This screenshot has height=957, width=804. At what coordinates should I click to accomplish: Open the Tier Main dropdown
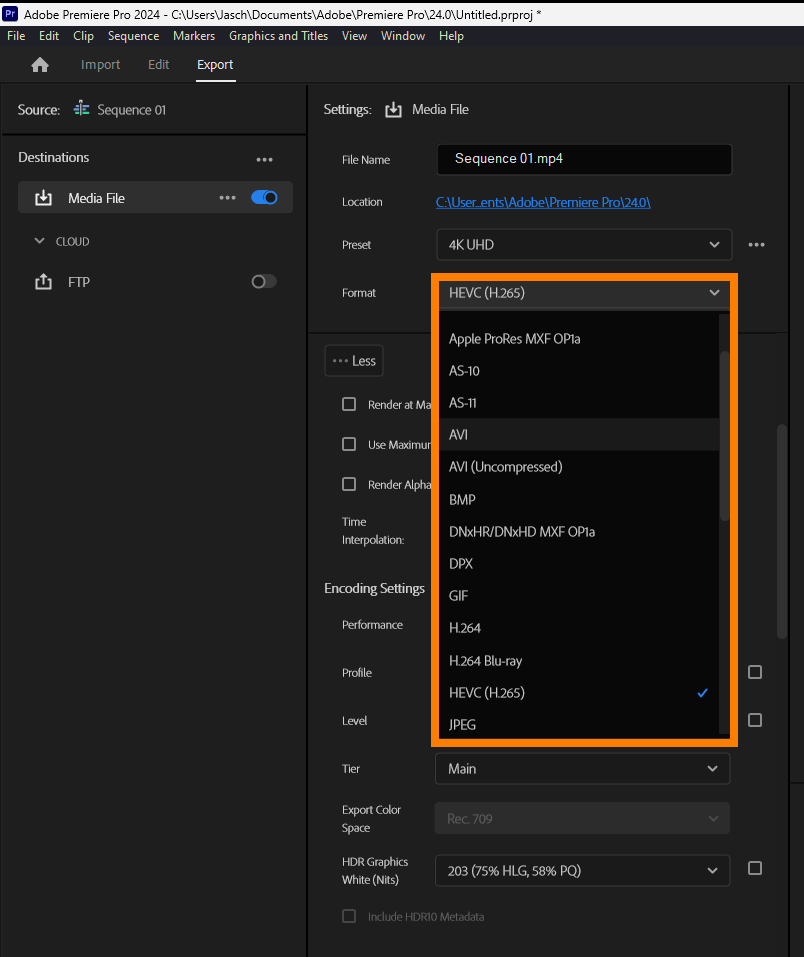582,768
